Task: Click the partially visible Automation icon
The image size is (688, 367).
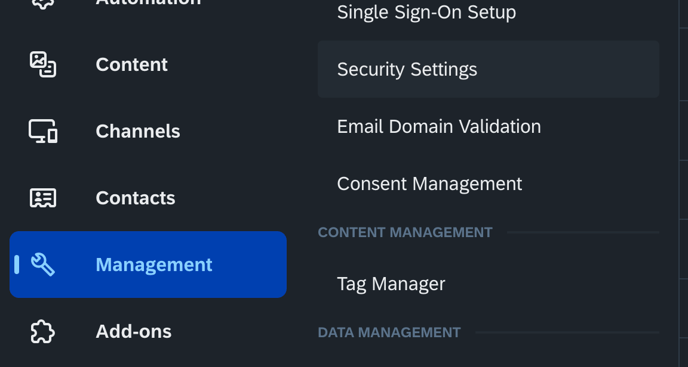Action: click(43, 4)
